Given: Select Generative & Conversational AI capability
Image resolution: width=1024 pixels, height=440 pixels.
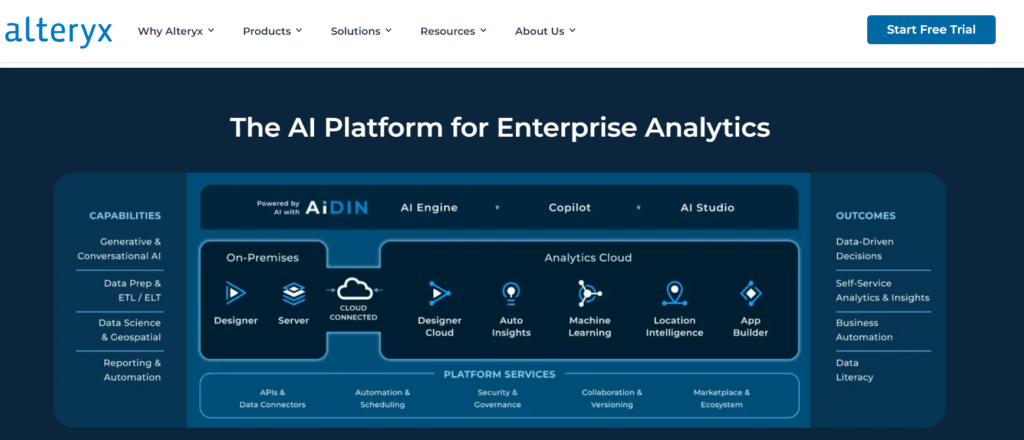Looking at the screenshot, I should (x=119, y=249).
